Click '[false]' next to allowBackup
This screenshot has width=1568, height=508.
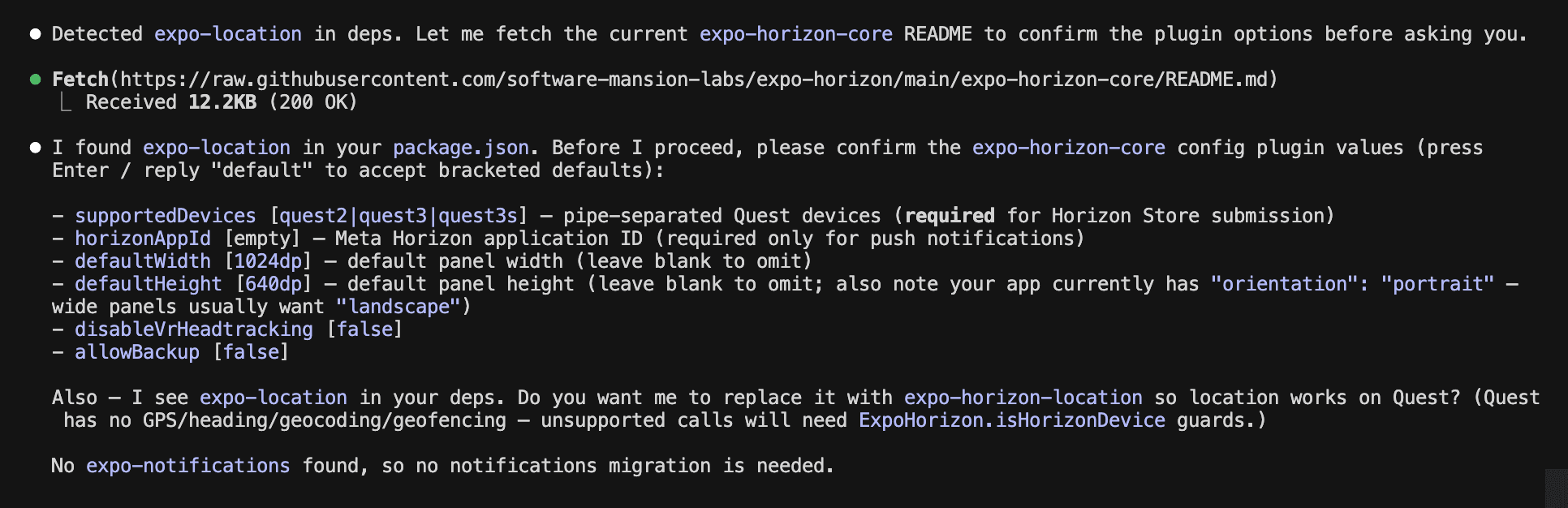tap(251, 352)
